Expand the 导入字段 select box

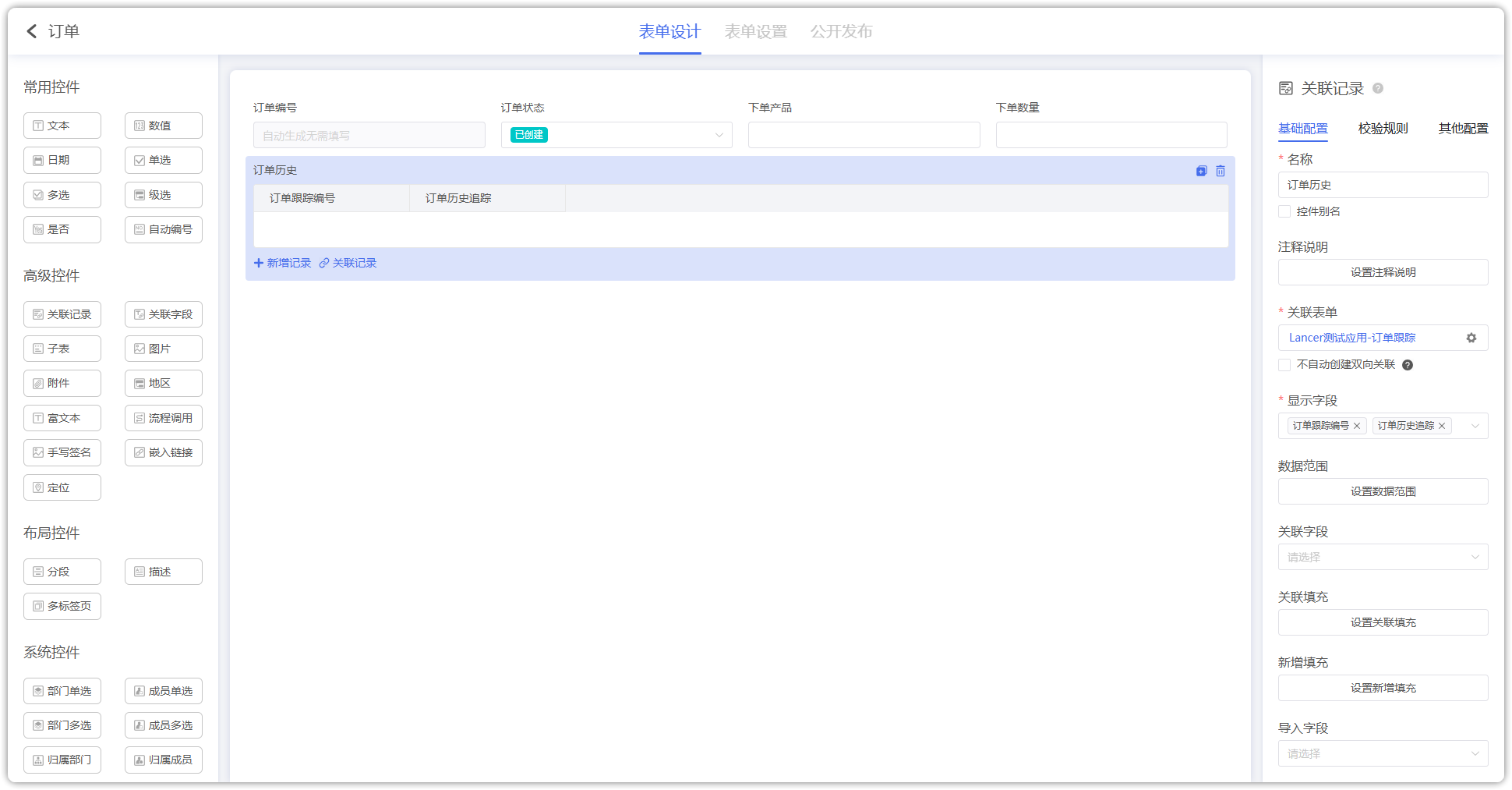[1383, 753]
